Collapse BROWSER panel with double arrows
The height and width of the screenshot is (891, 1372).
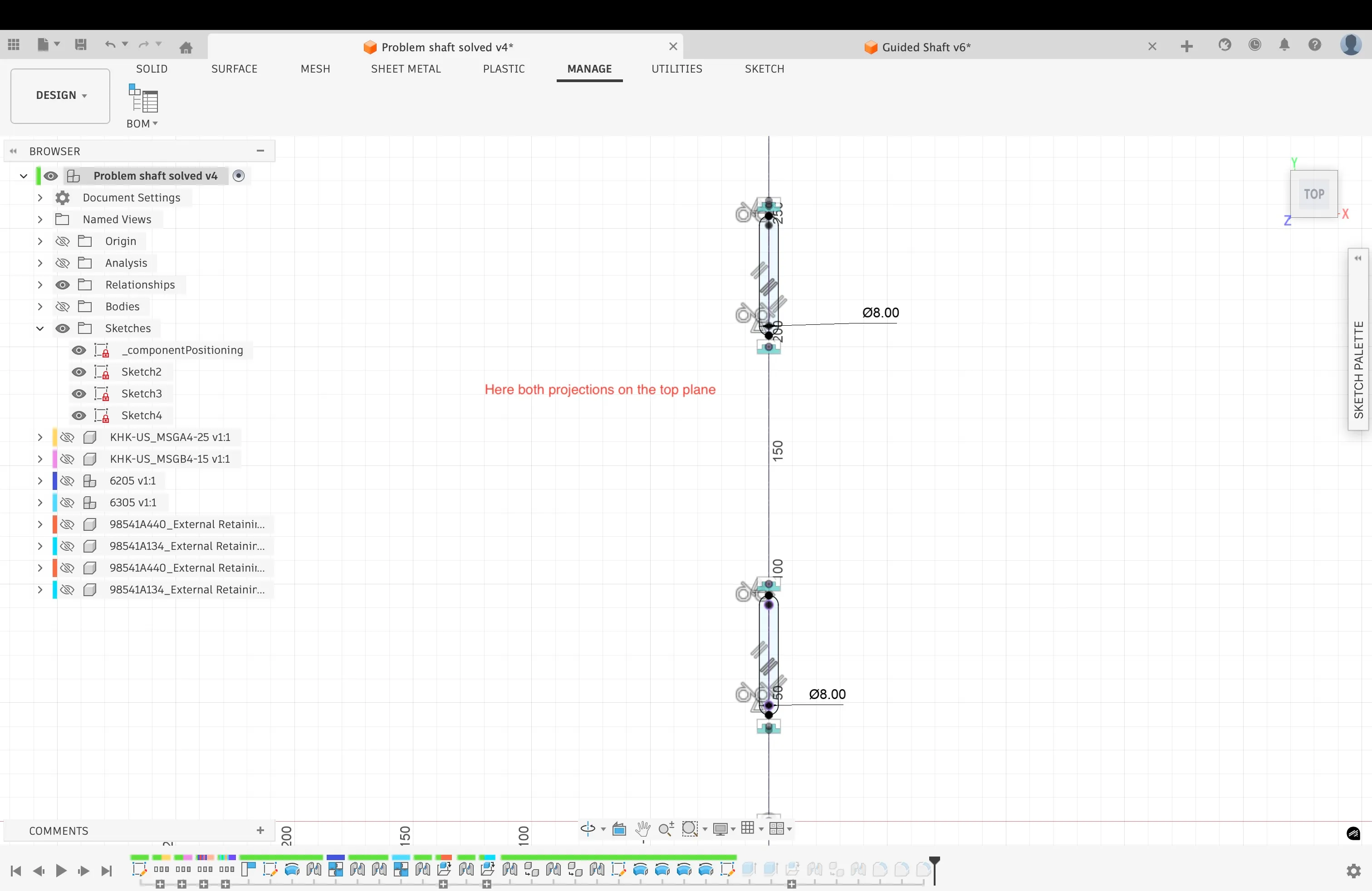pyautogui.click(x=13, y=151)
